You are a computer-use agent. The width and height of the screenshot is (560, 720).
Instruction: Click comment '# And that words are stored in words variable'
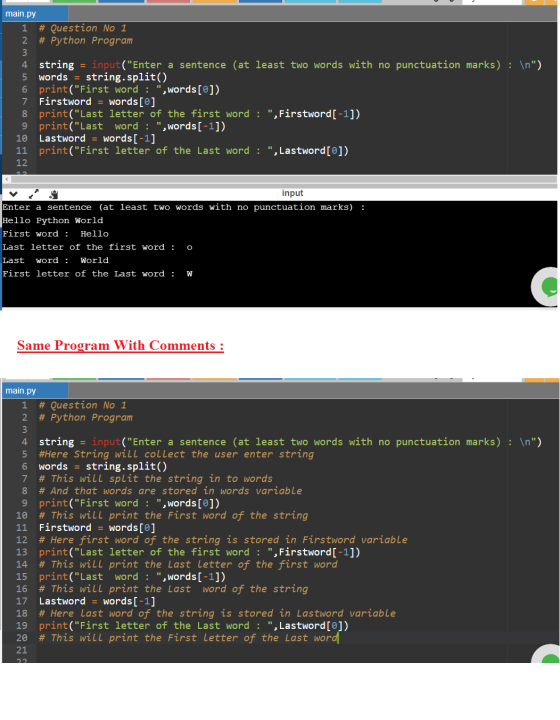(x=170, y=491)
